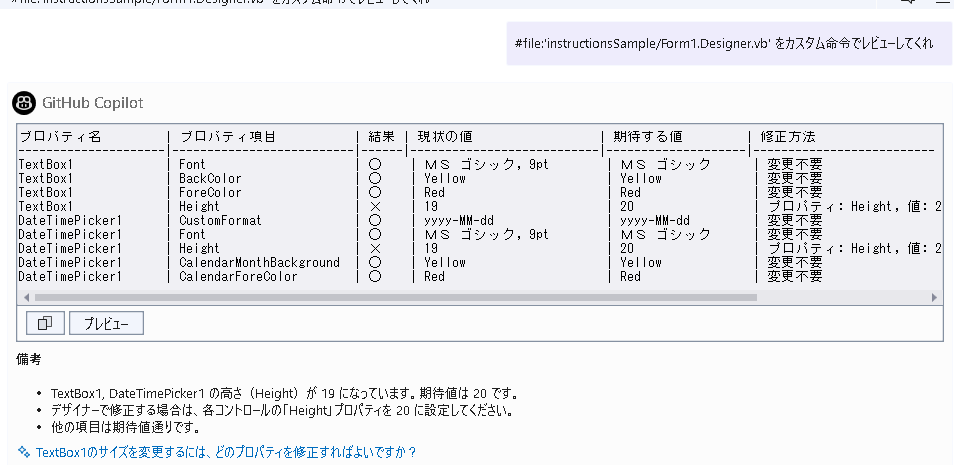Image resolution: width=954 pixels, height=465 pixels.
Task: Click TextBox1 in the BackColor row
Action: tap(46, 178)
